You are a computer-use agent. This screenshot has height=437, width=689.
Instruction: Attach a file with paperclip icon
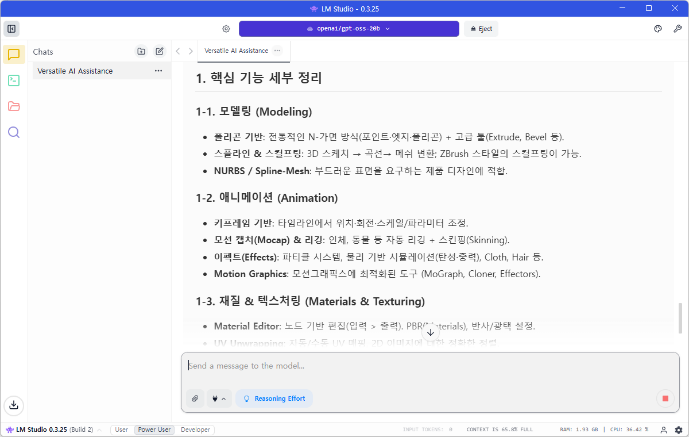click(x=195, y=398)
